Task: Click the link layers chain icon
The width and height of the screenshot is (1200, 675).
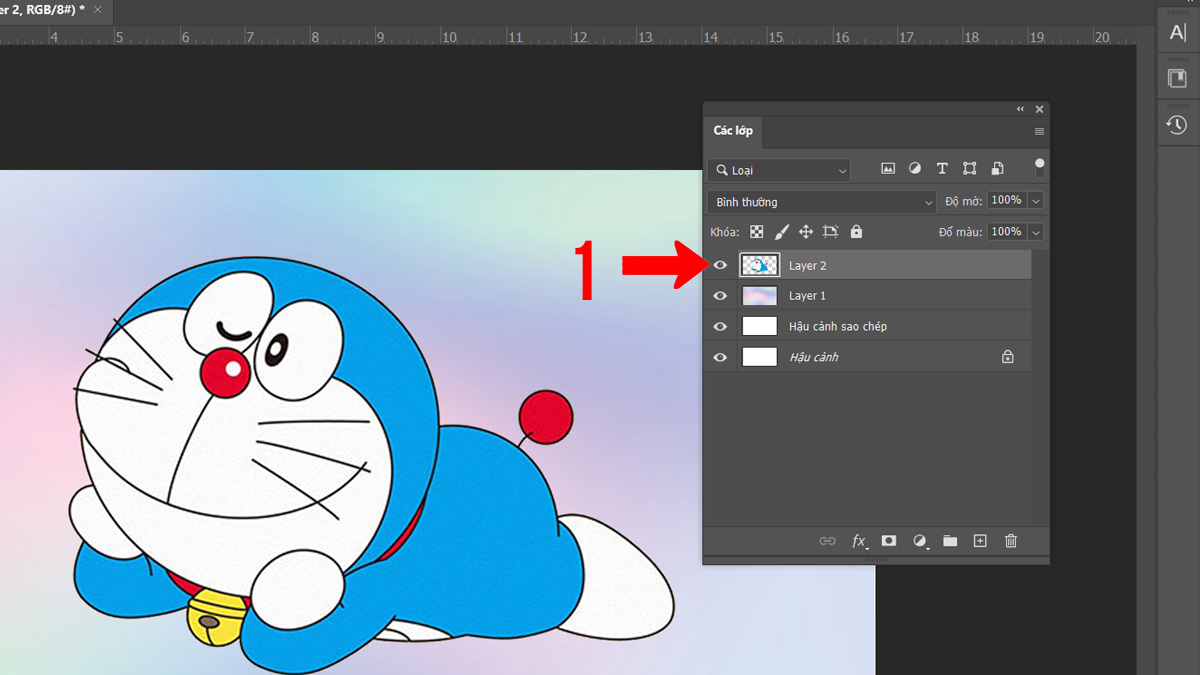Action: pos(827,541)
